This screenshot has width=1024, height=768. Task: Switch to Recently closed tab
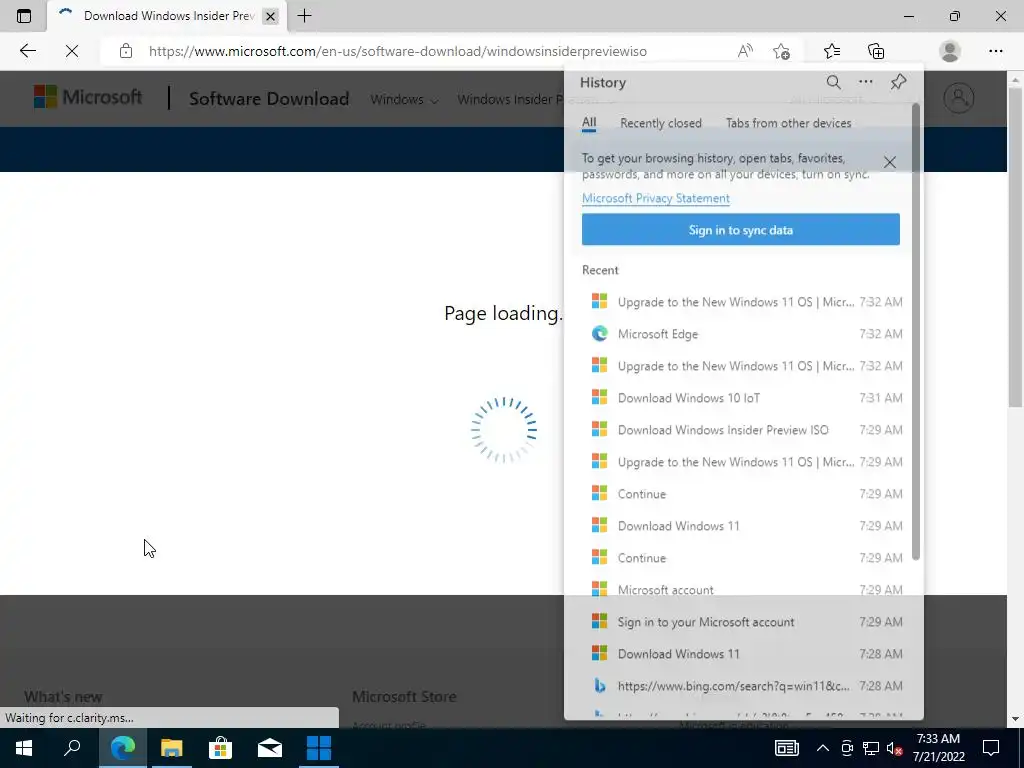661,123
